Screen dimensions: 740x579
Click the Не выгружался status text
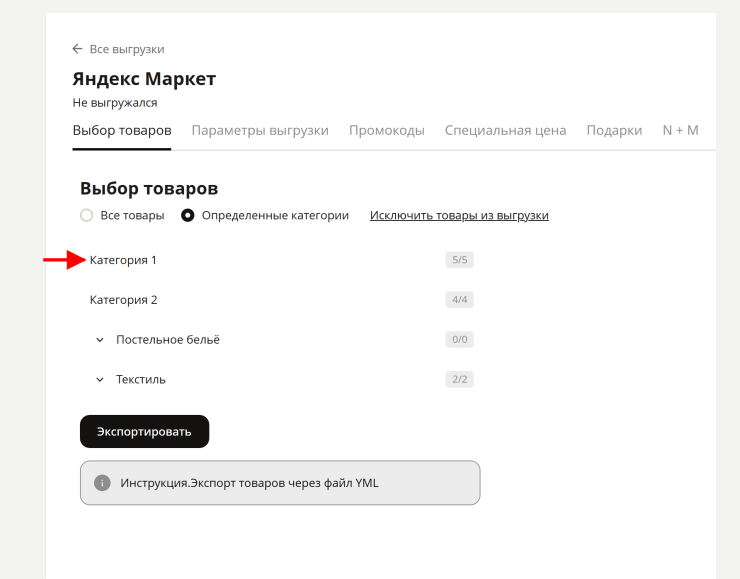115,103
